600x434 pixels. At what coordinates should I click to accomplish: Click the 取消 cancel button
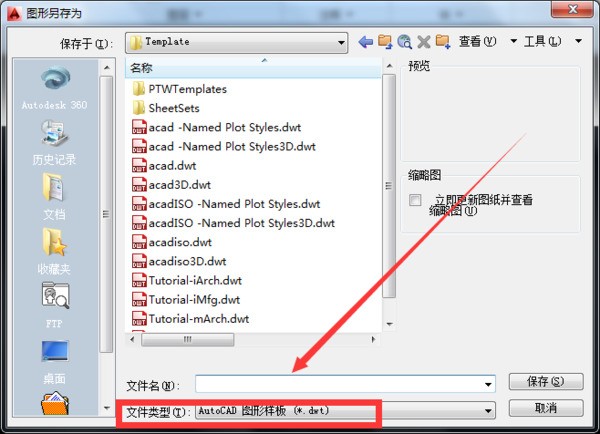545,409
